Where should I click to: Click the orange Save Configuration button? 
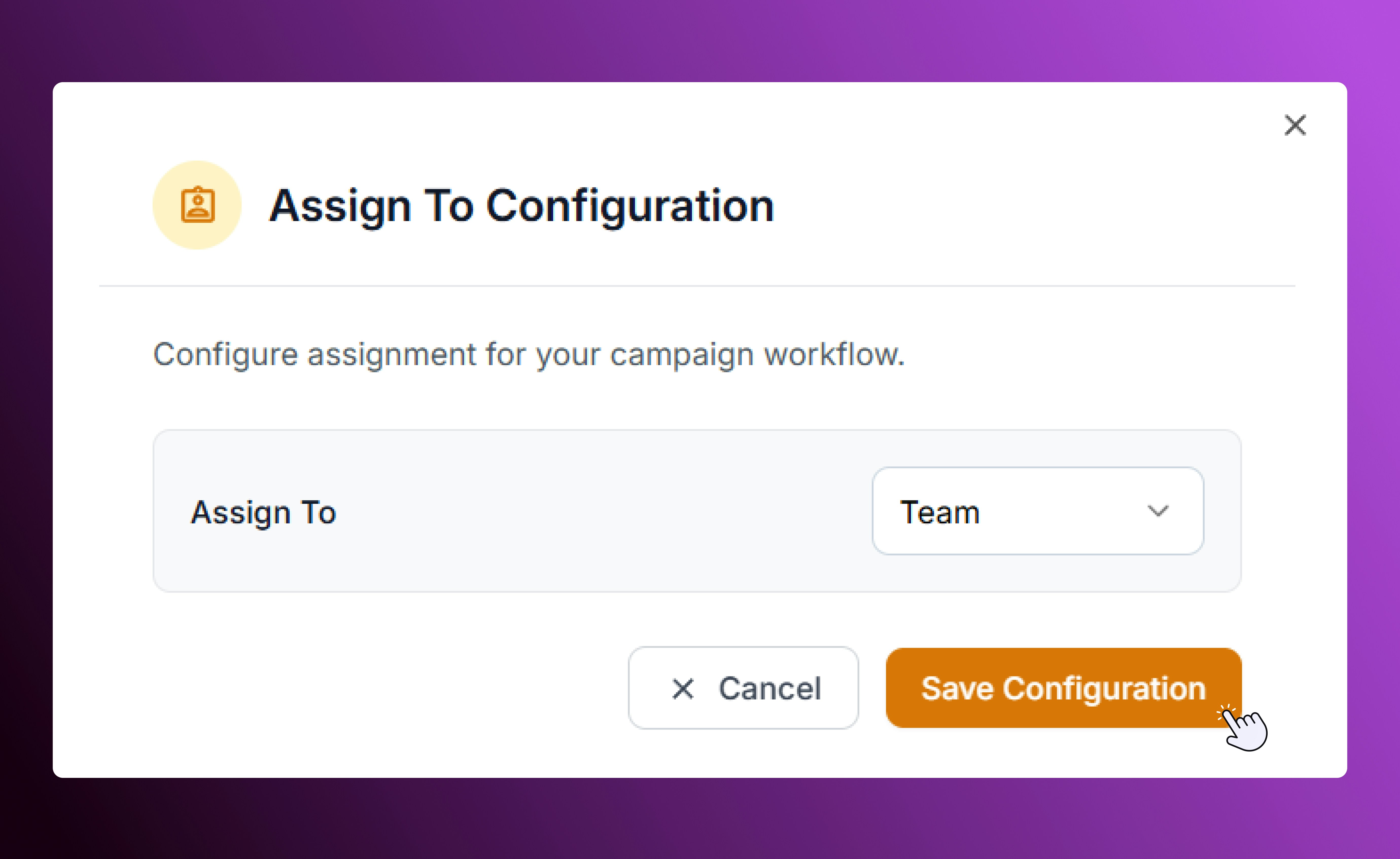click(x=1062, y=688)
